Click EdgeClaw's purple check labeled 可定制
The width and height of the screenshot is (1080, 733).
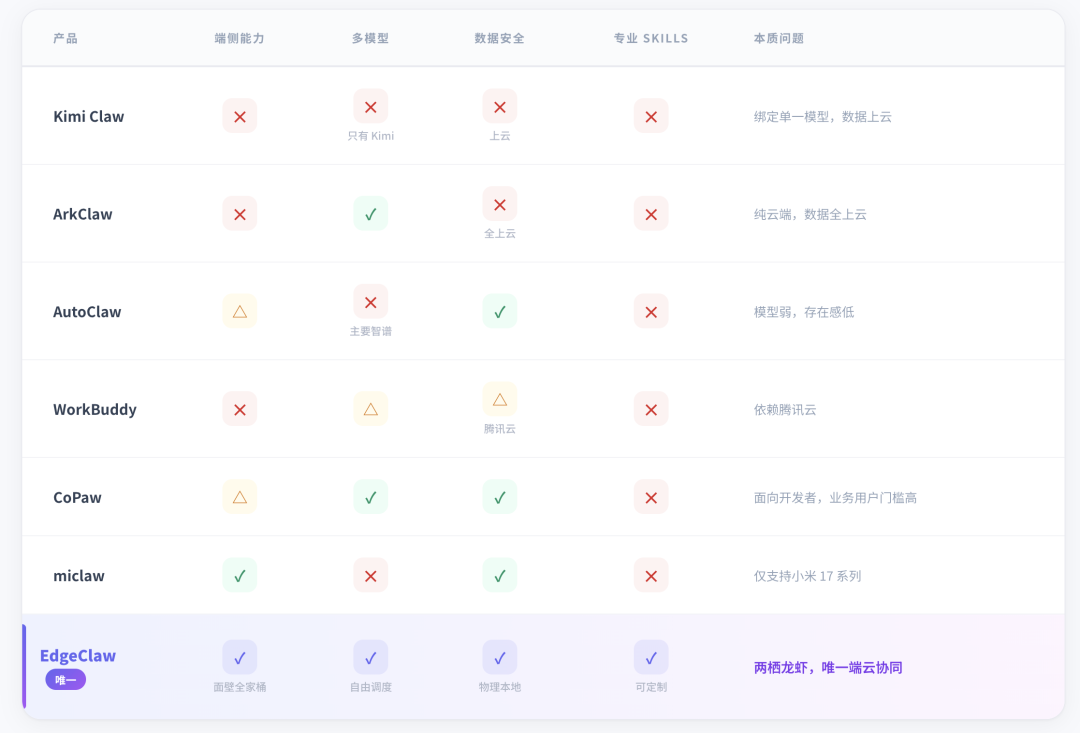click(651, 657)
